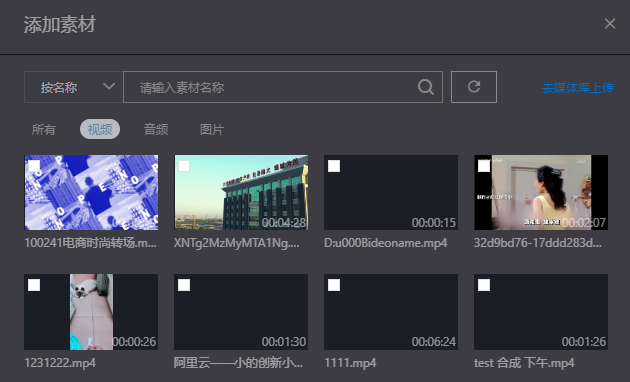Image resolution: width=630 pixels, height=382 pixels.
Task: Tick the checkbox on XNTg2MzMyMTA1Ng video
Action: point(184,166)
